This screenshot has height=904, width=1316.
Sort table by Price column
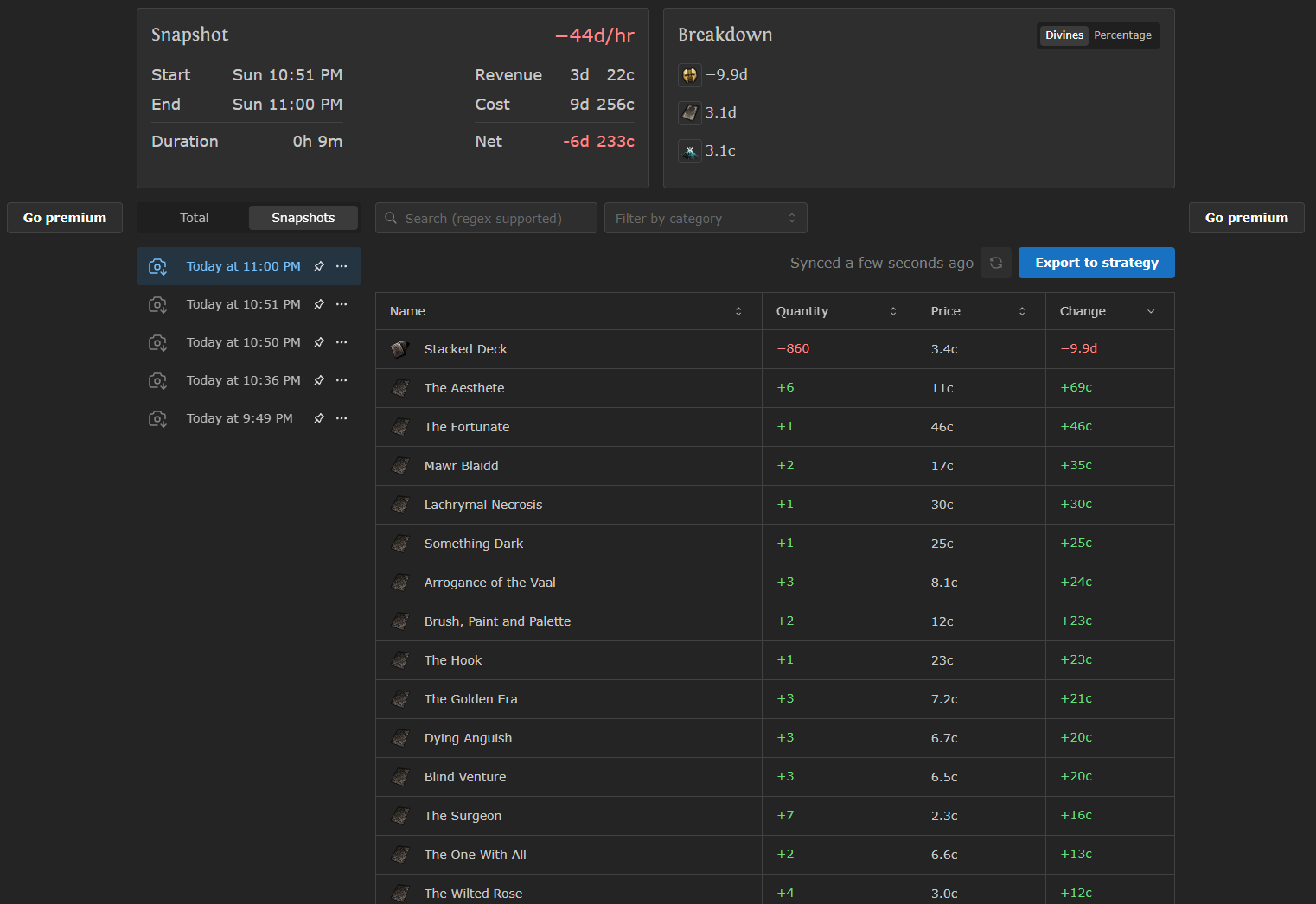click(981, 311)
